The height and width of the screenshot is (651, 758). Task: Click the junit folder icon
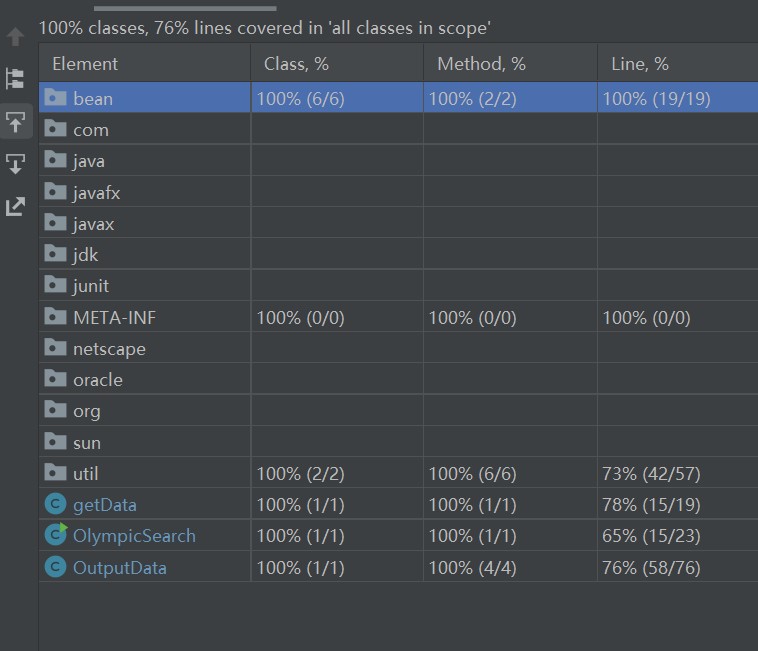point(55,284)
